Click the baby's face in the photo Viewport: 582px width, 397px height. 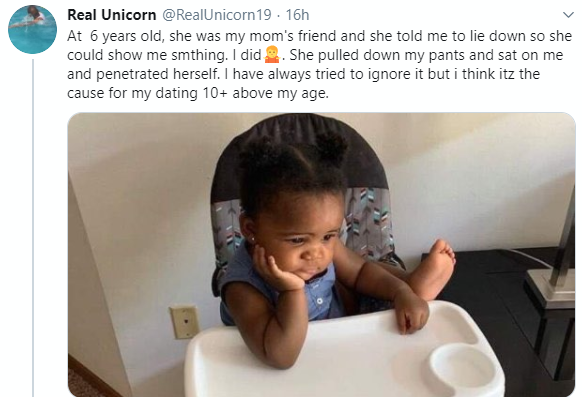tap(297, 241)
